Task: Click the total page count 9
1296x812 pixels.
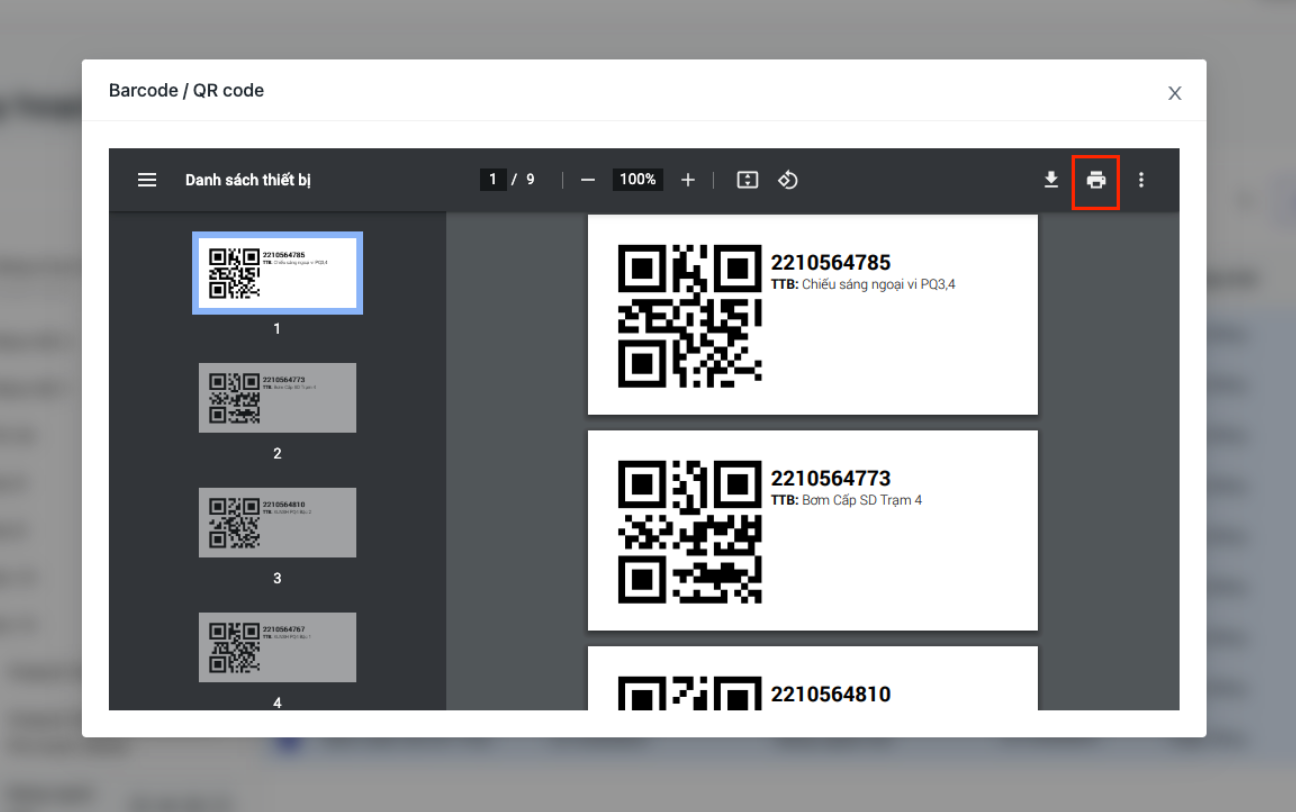Action: (530, 180)
